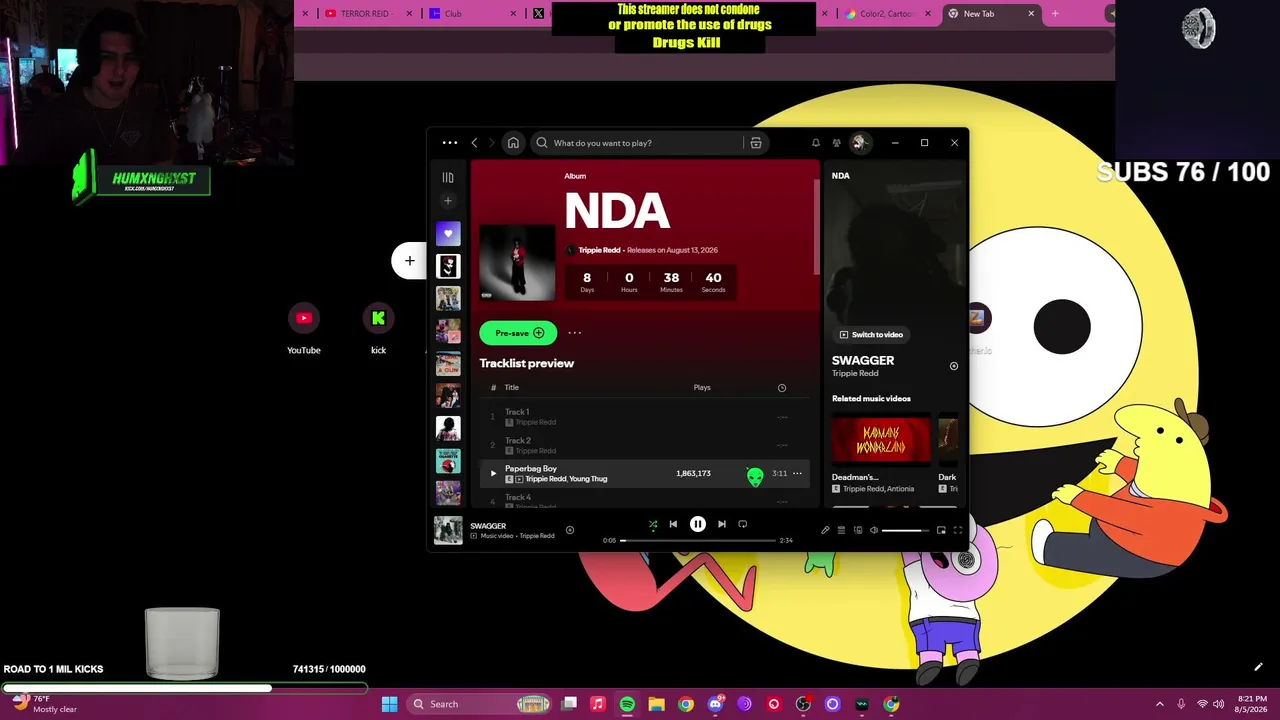Screen dimensions: 1280x720
Task: Toggle shuffle in the player
Action: (x=652, y=524)
